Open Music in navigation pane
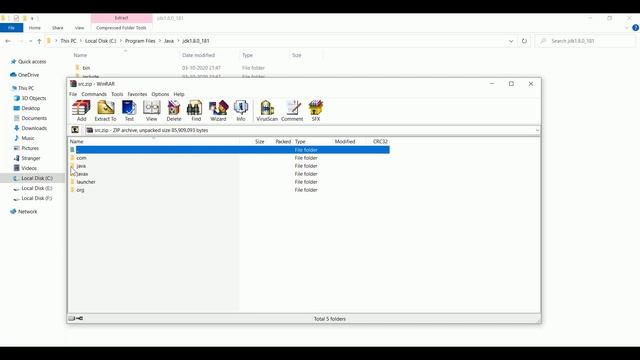 click(x=28, y=138)
